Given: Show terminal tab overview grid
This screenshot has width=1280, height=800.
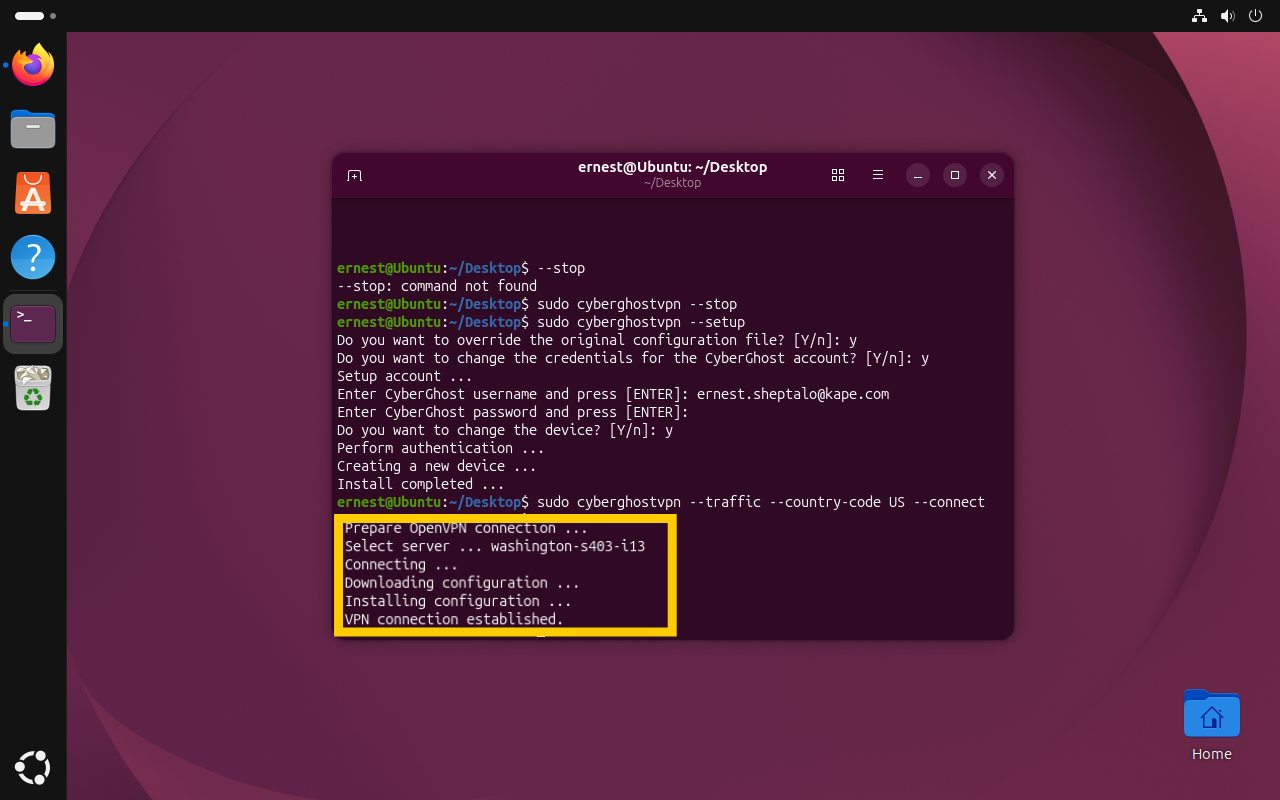Looking at the screenshot, I should [838, 175].
